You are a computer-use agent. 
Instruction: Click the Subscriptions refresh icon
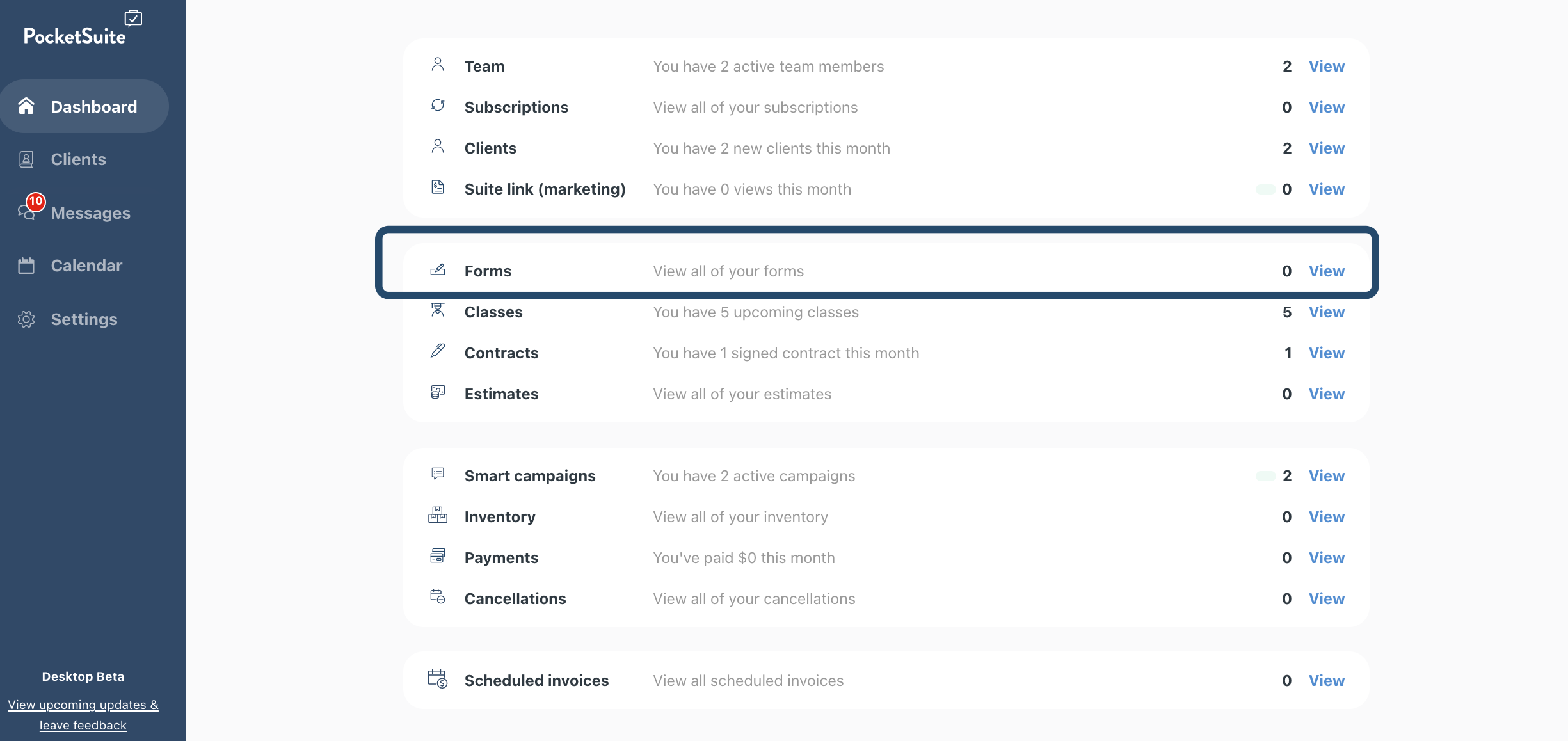[438, 106]
